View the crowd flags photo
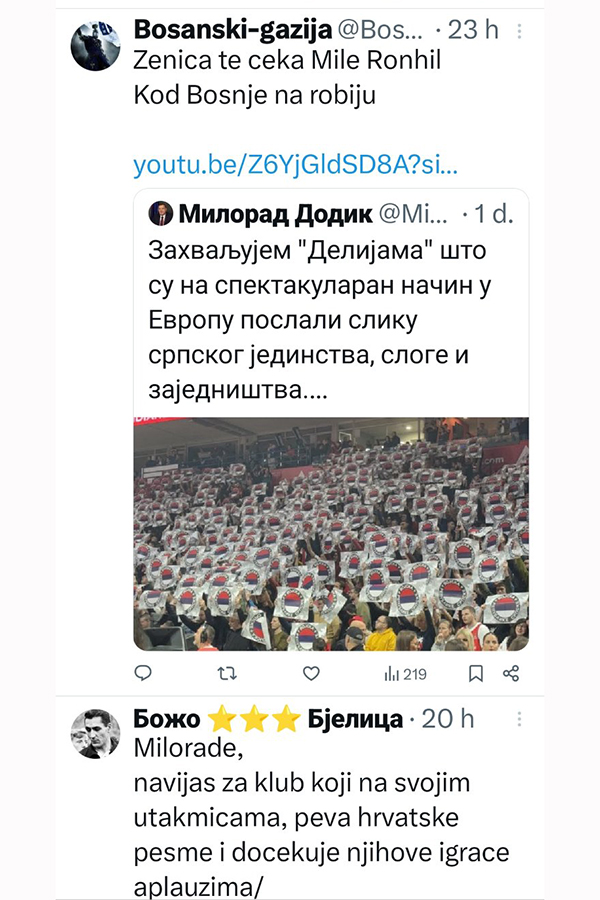Viewport: 600px width, 900px height. (x=331, y=534)
